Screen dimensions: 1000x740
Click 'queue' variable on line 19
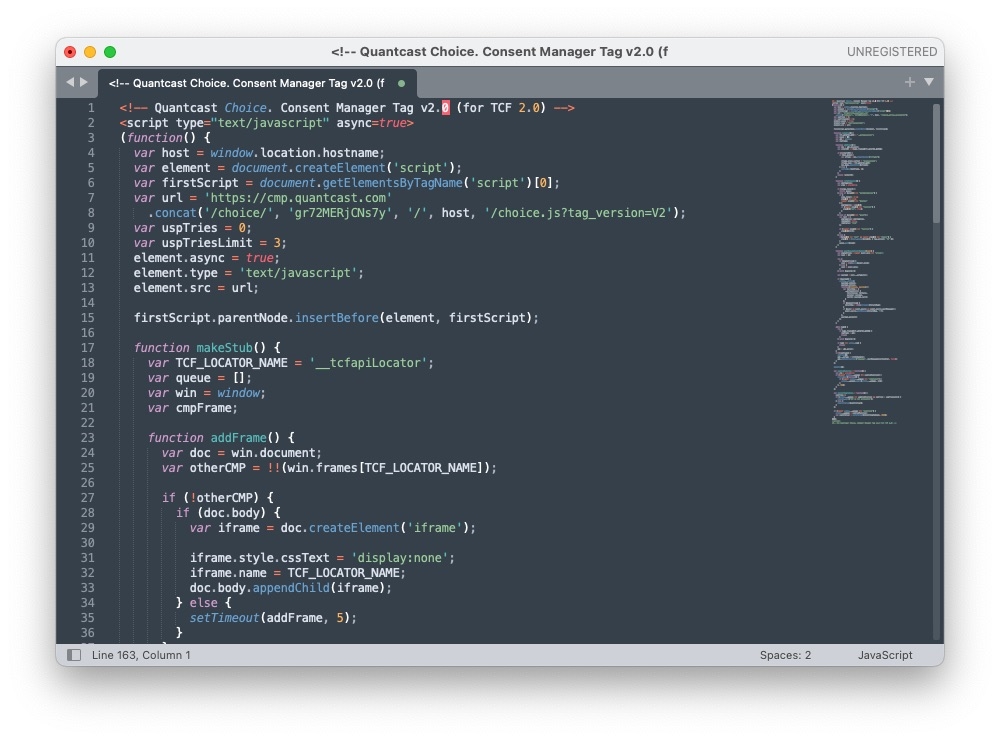pyautogui.click(x=193, y=378)
